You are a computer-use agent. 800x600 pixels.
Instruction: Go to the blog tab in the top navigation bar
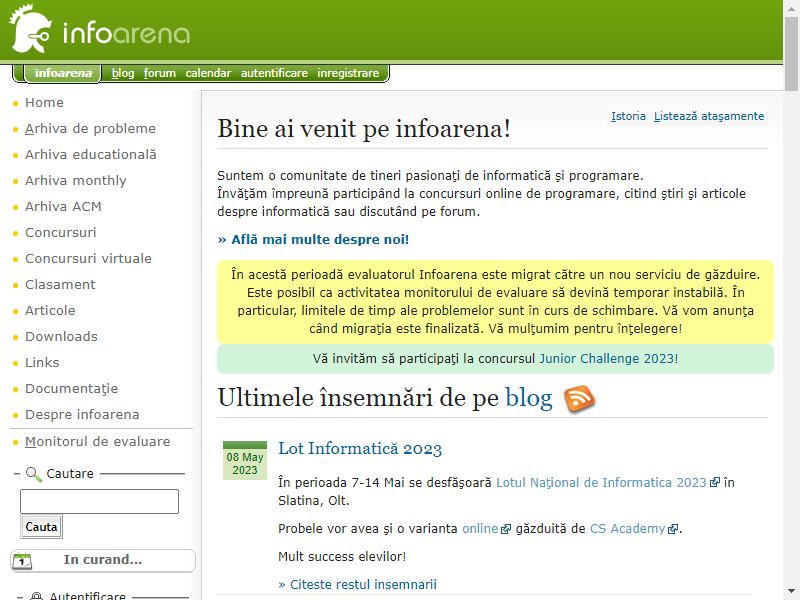pos(123,73)
